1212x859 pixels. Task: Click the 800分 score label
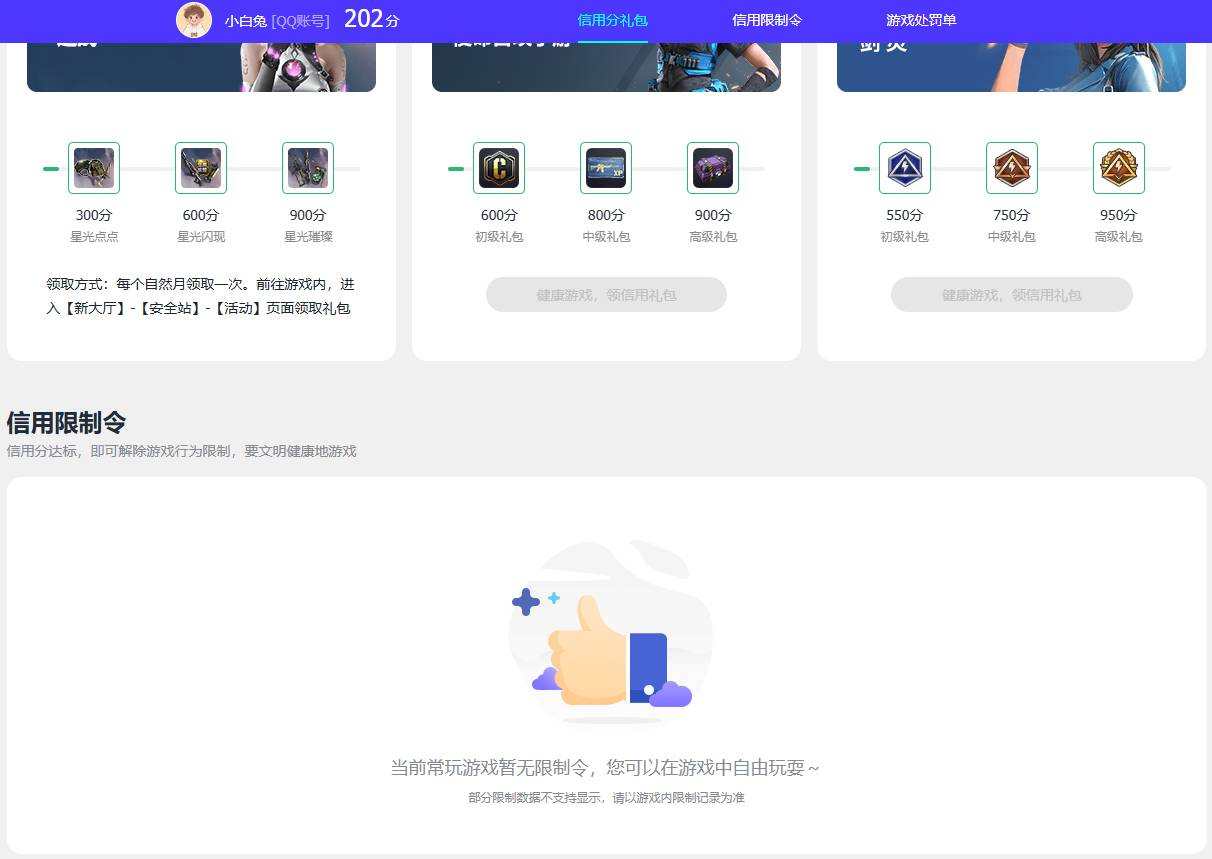tap(606, 215)
